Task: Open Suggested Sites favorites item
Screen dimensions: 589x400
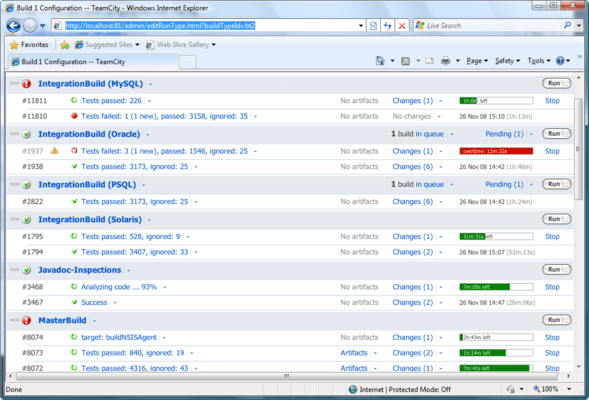Action: [x=107, y=45]
